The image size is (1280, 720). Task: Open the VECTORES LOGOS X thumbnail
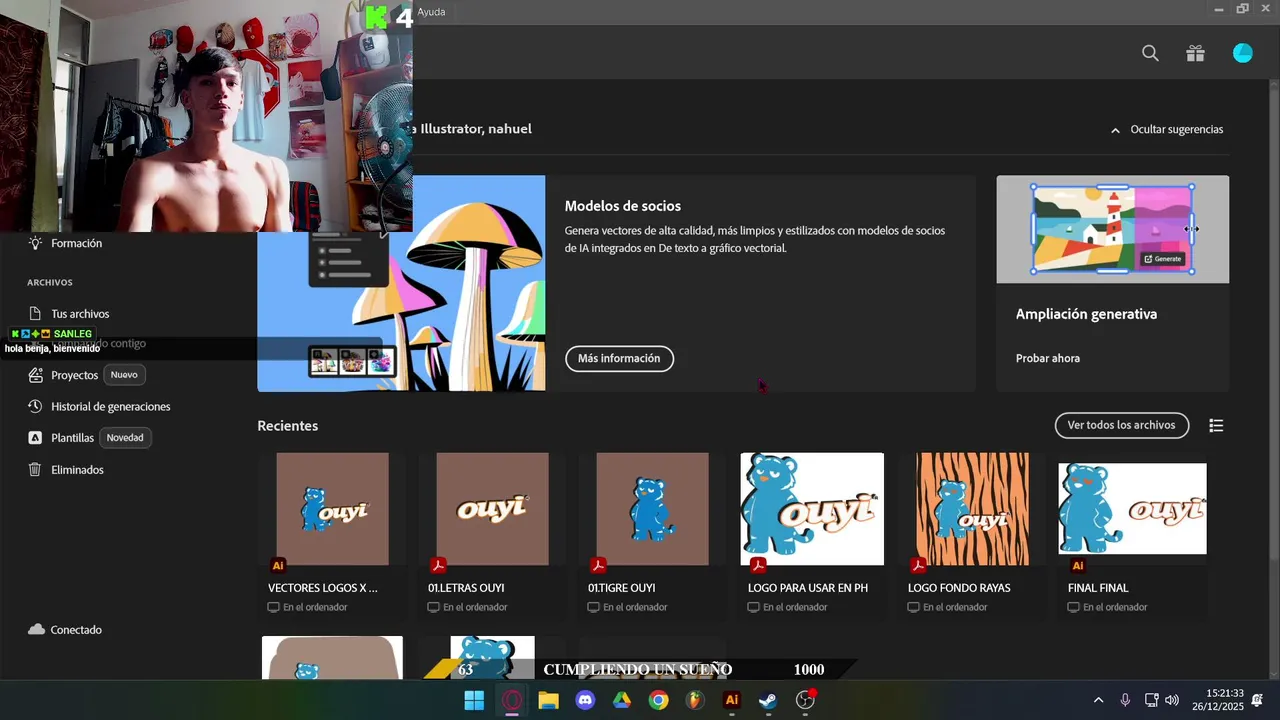(332, 509)
